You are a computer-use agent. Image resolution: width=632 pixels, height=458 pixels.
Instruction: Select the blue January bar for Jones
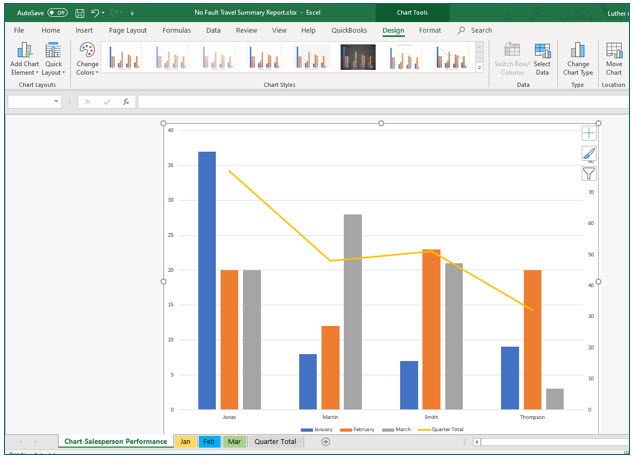pos(207,281)
